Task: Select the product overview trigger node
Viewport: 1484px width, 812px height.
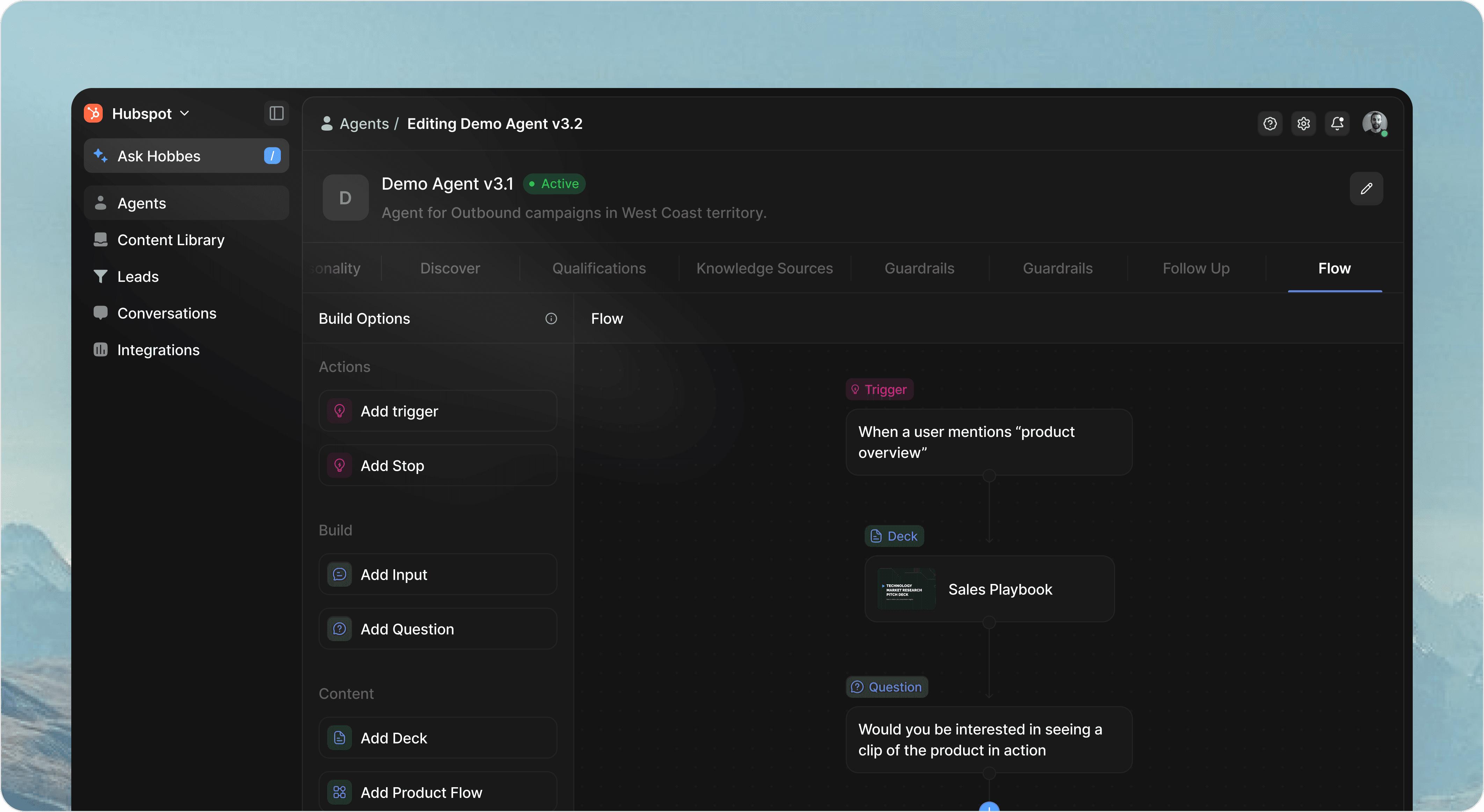Action: [988, 442]
